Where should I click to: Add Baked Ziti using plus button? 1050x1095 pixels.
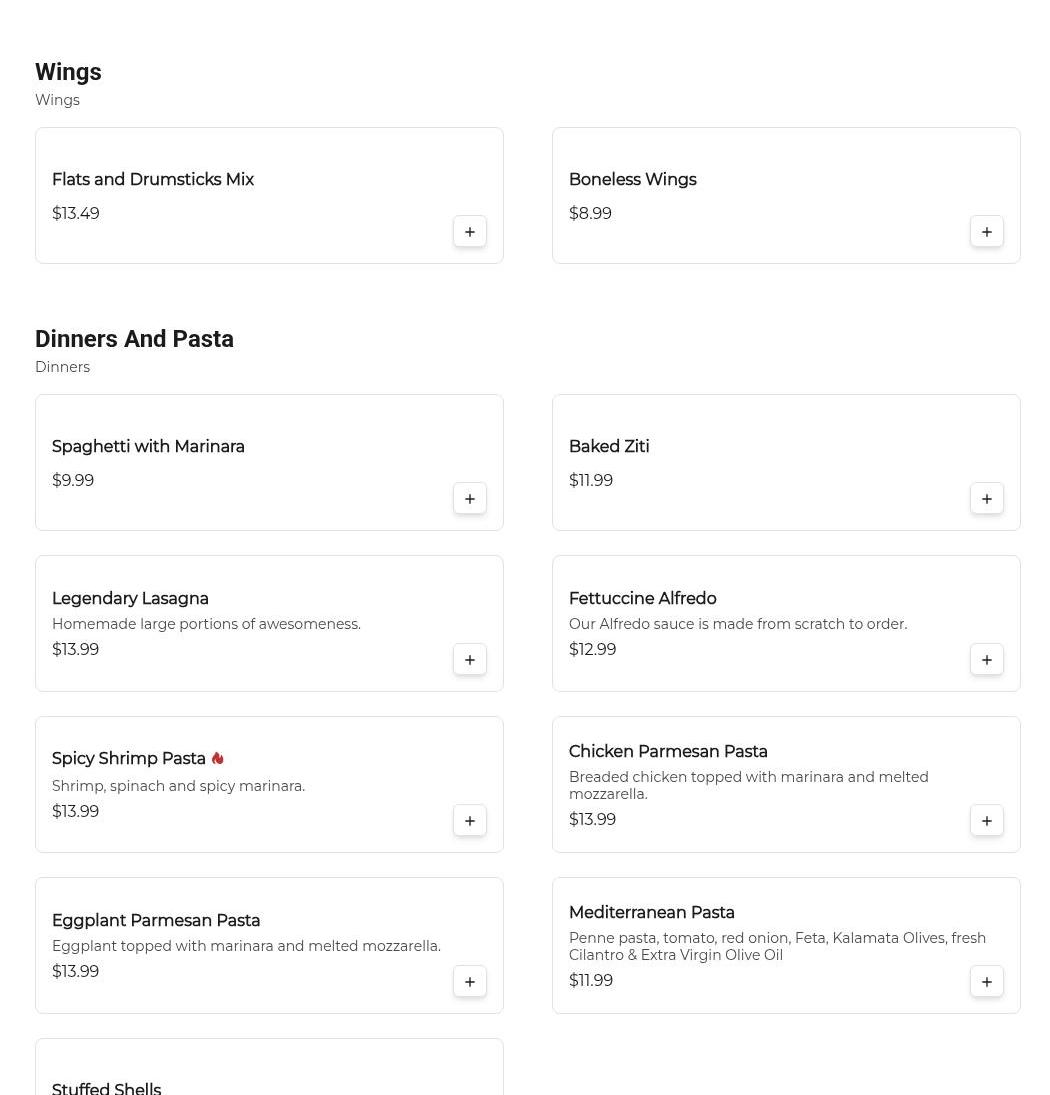click(987, 499)
